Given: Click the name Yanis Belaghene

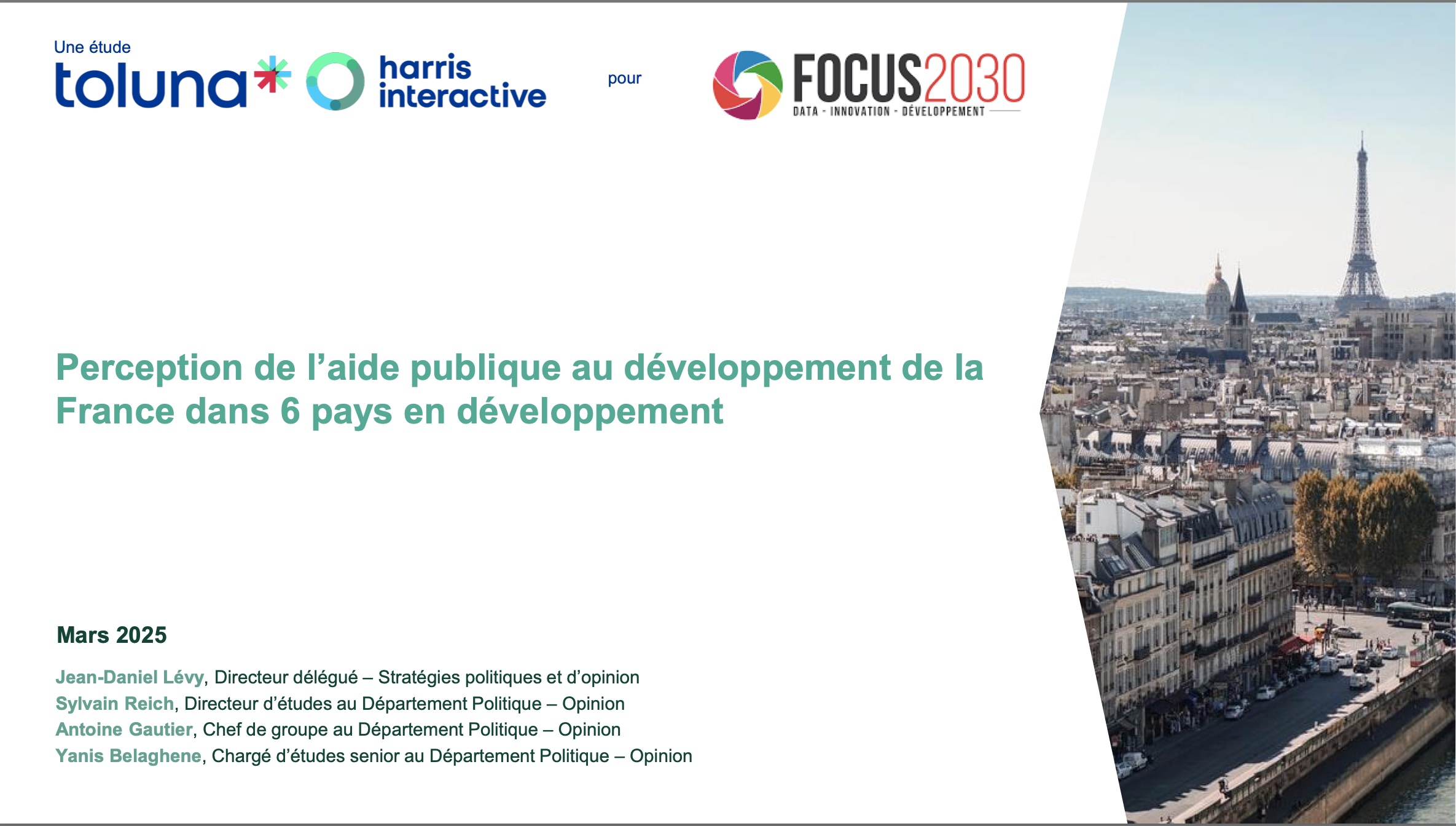Looking at the screenshot, I should pyautogui.click(x=128, y=756).
